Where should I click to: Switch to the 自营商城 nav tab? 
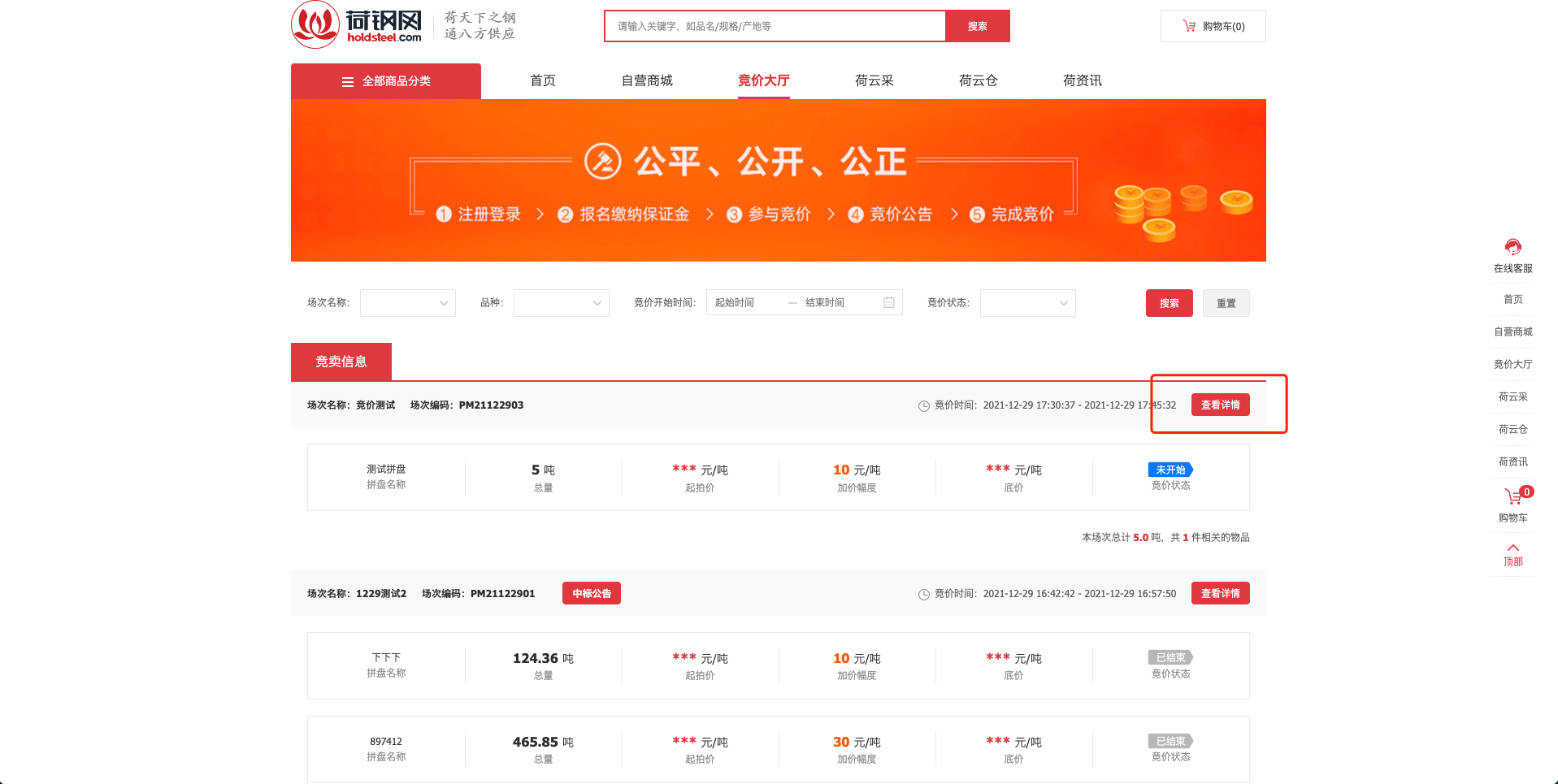tap(647, 80)
